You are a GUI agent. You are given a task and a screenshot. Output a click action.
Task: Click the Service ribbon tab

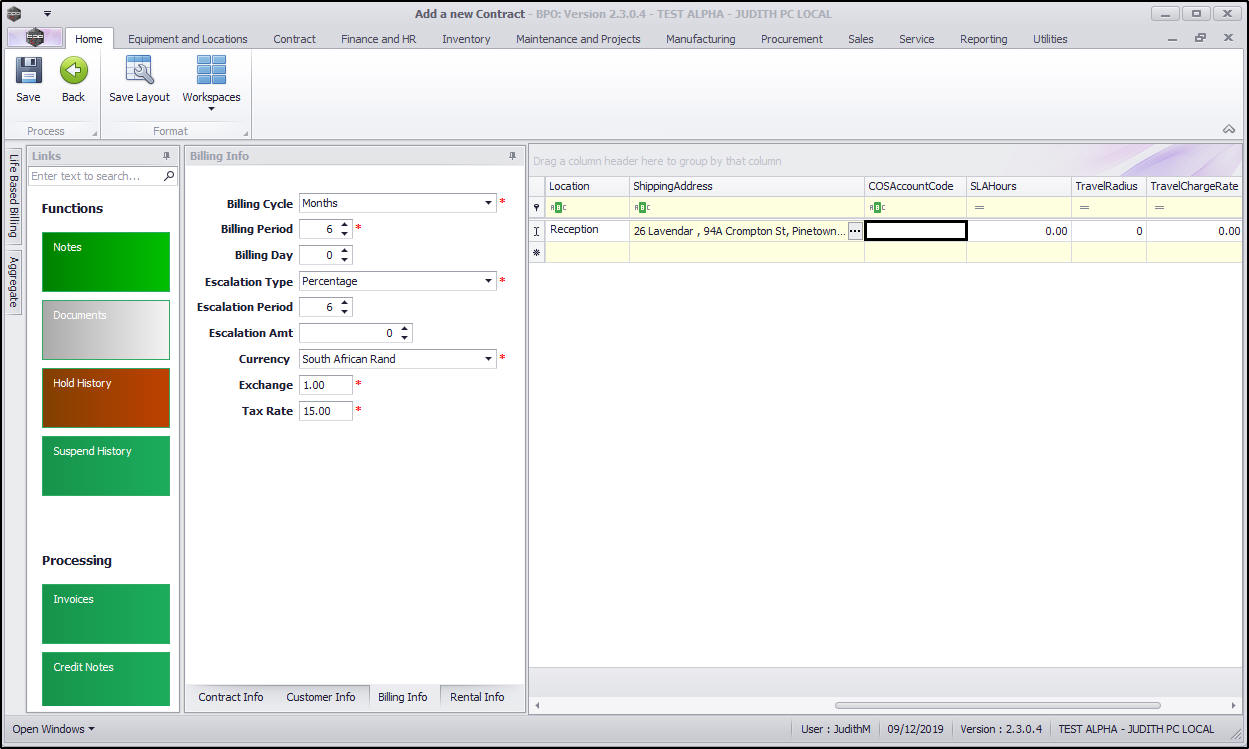point(916,39)
